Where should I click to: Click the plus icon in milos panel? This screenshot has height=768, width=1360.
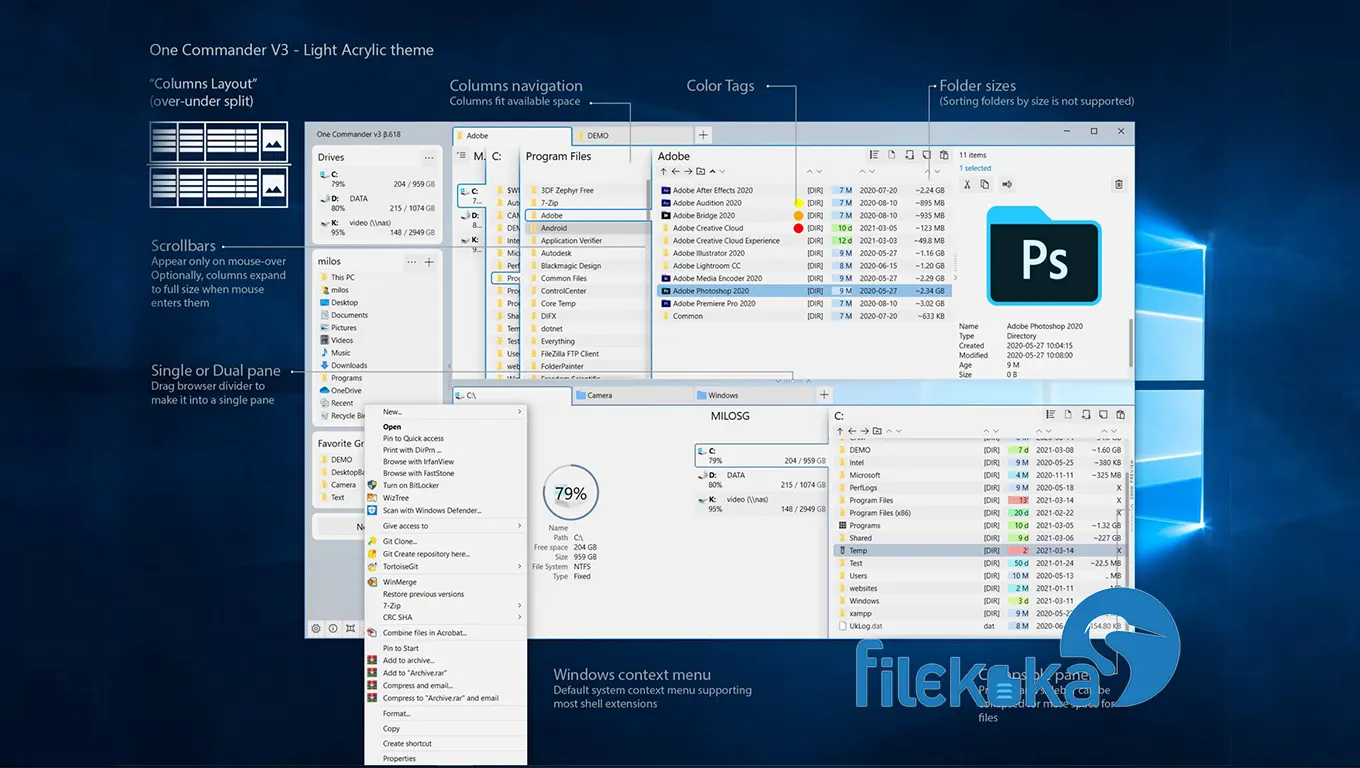pyautogui.click(x=429, y=262)
